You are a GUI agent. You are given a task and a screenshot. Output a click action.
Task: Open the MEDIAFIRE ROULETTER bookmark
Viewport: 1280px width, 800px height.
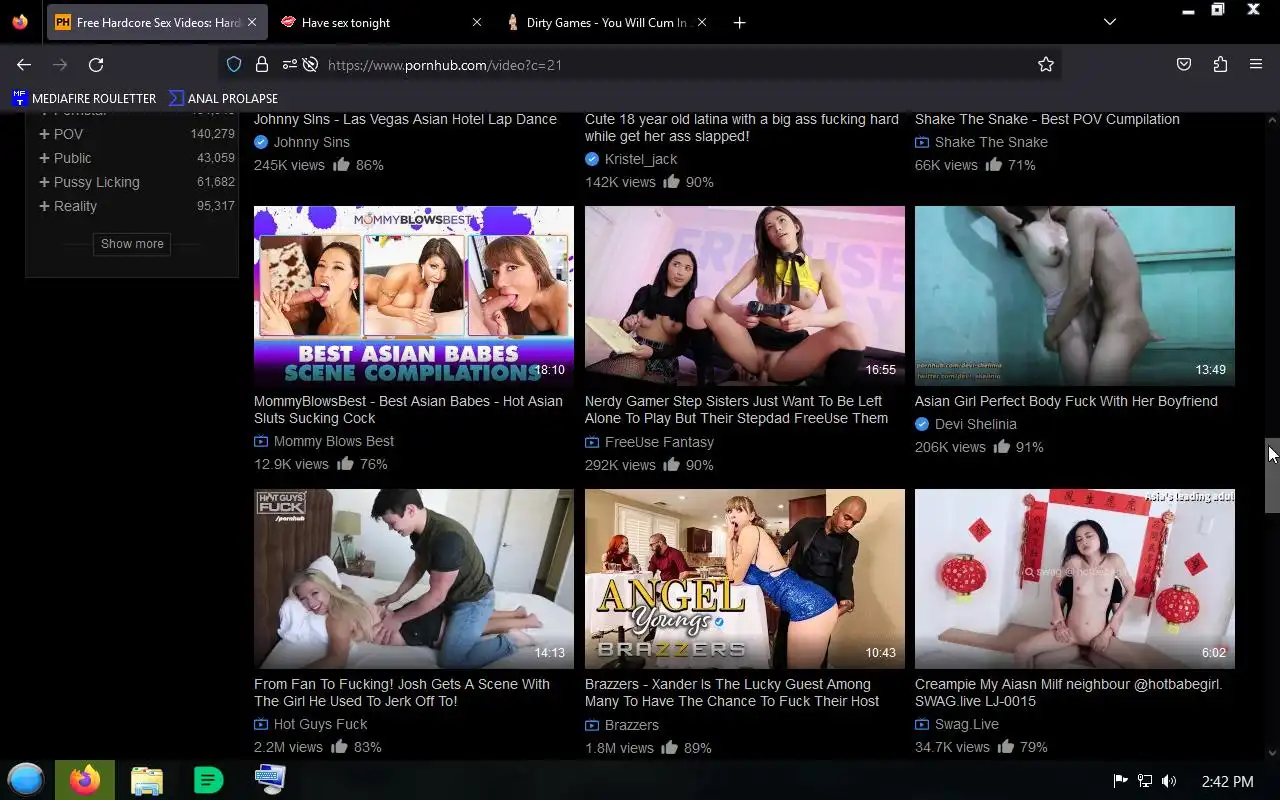(x=84, y=98)
